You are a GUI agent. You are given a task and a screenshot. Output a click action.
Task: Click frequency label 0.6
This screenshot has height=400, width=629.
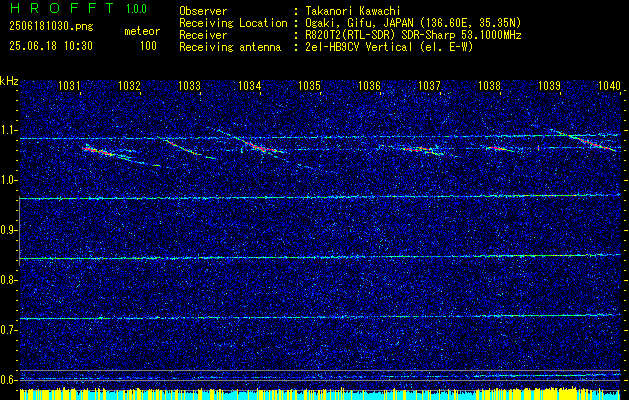(9, 380)
